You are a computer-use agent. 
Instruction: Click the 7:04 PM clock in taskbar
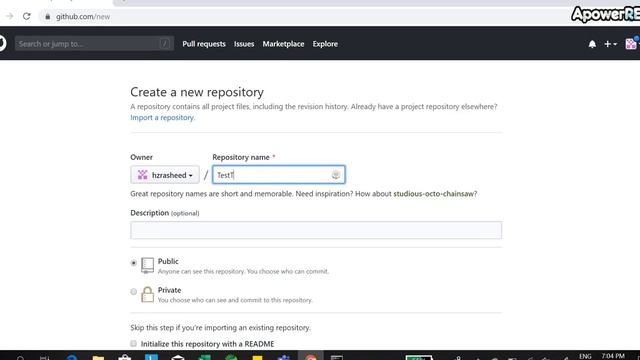click(x=613, y=356)
